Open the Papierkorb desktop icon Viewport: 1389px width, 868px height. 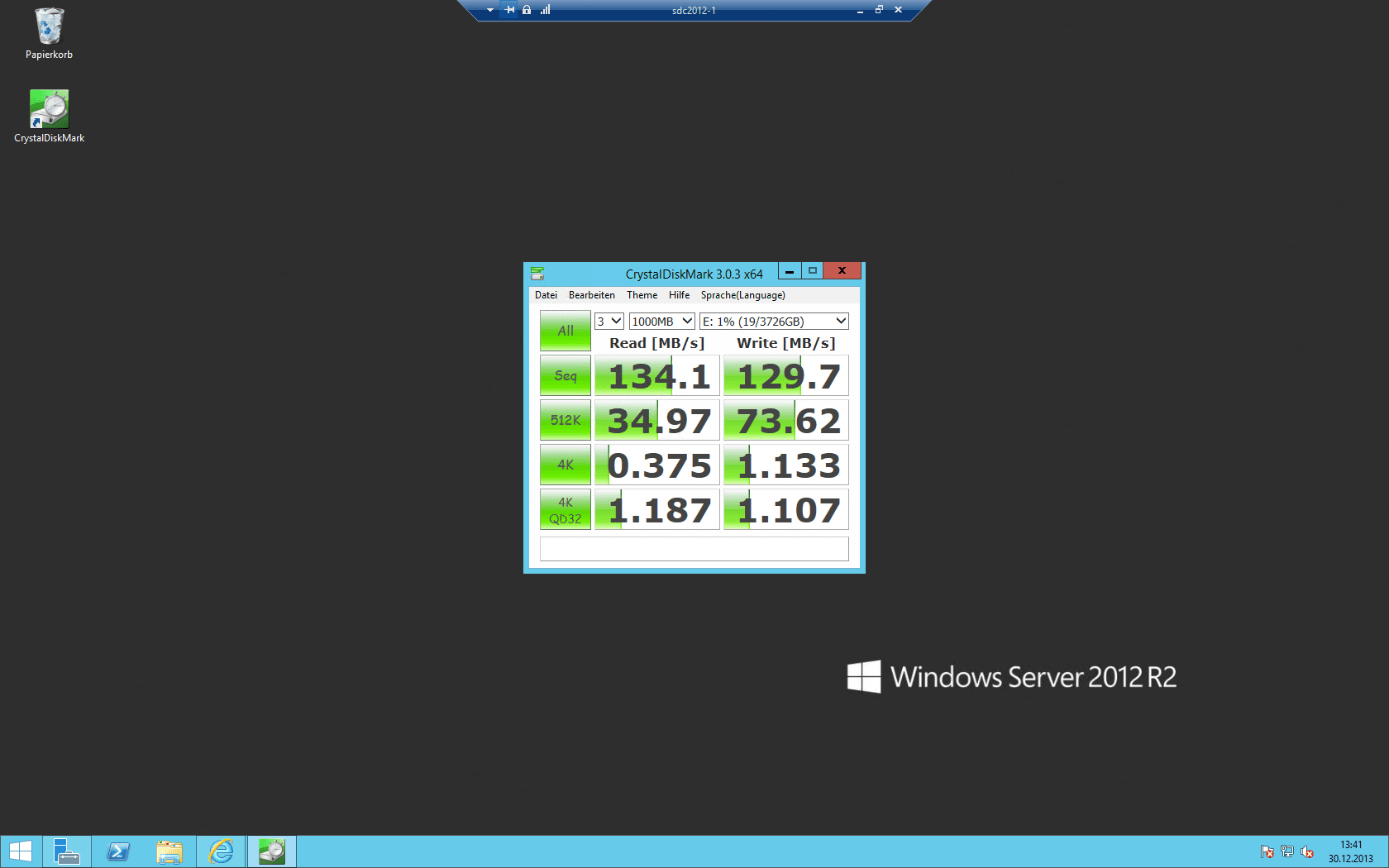pyautogui.click(x=49, y=34)
